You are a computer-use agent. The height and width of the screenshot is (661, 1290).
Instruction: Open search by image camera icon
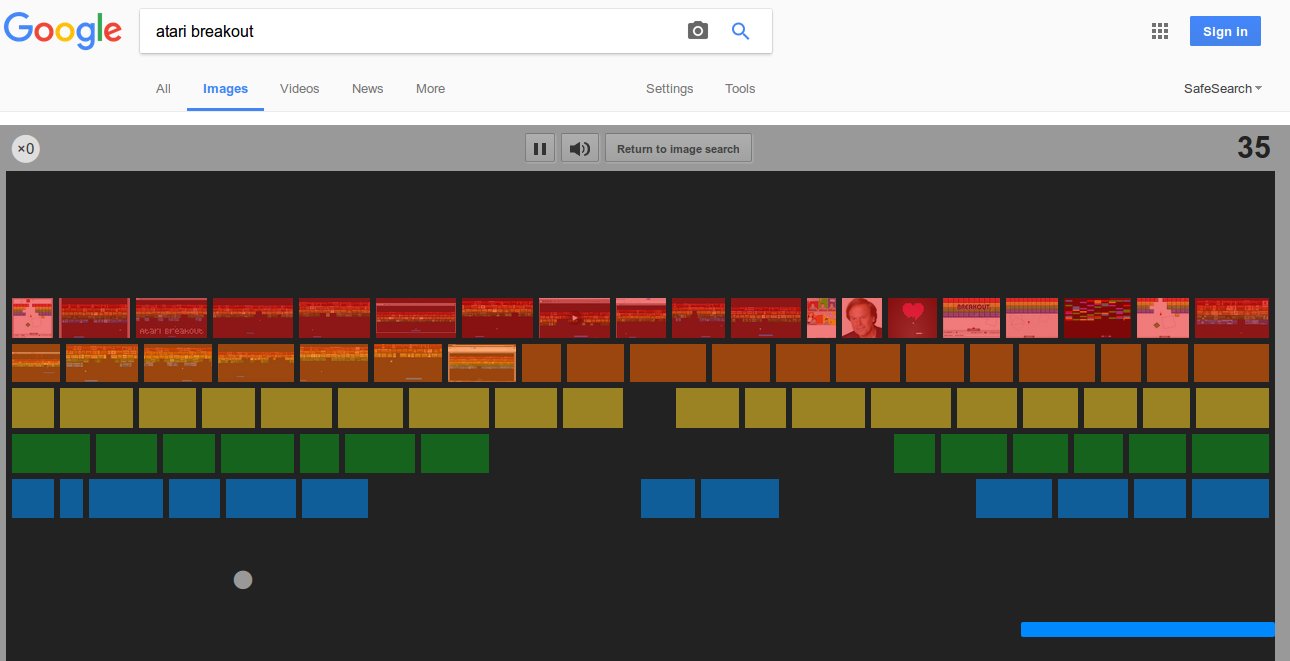(x=698, y=31)
